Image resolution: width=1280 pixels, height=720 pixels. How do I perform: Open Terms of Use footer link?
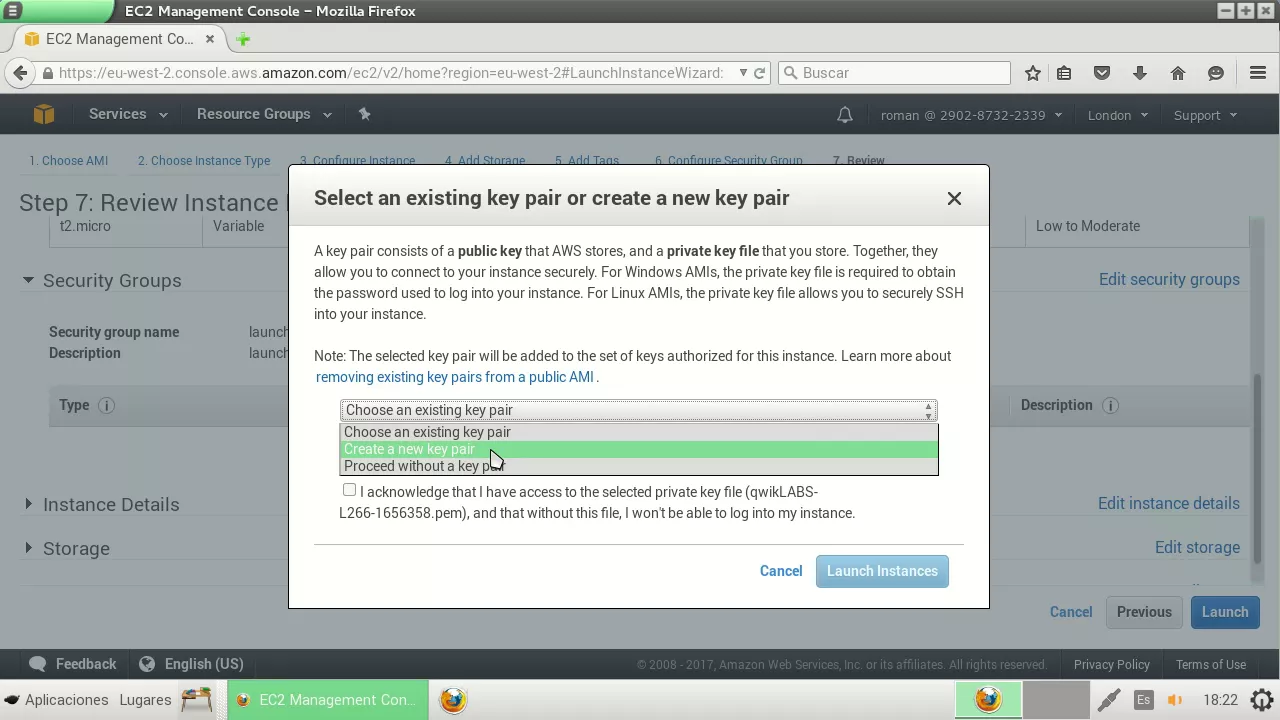(1211, 665)
